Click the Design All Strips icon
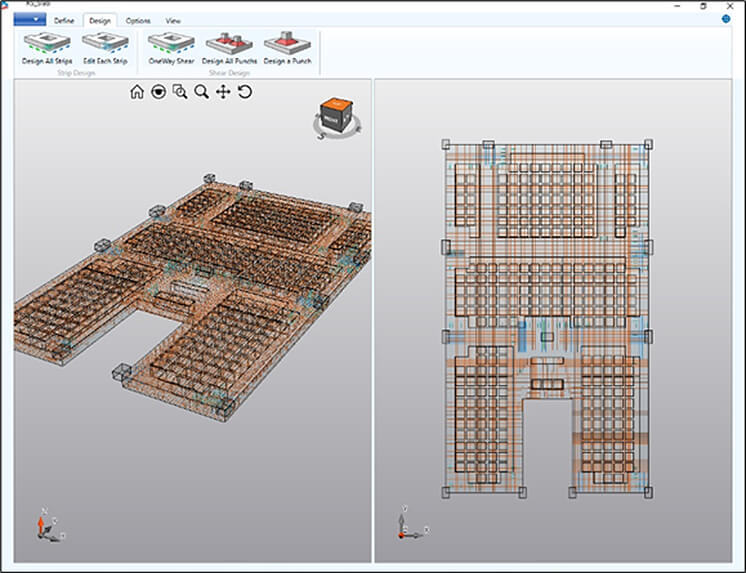The width and height of the screenshot is (746, 573). tap(47, 46)
